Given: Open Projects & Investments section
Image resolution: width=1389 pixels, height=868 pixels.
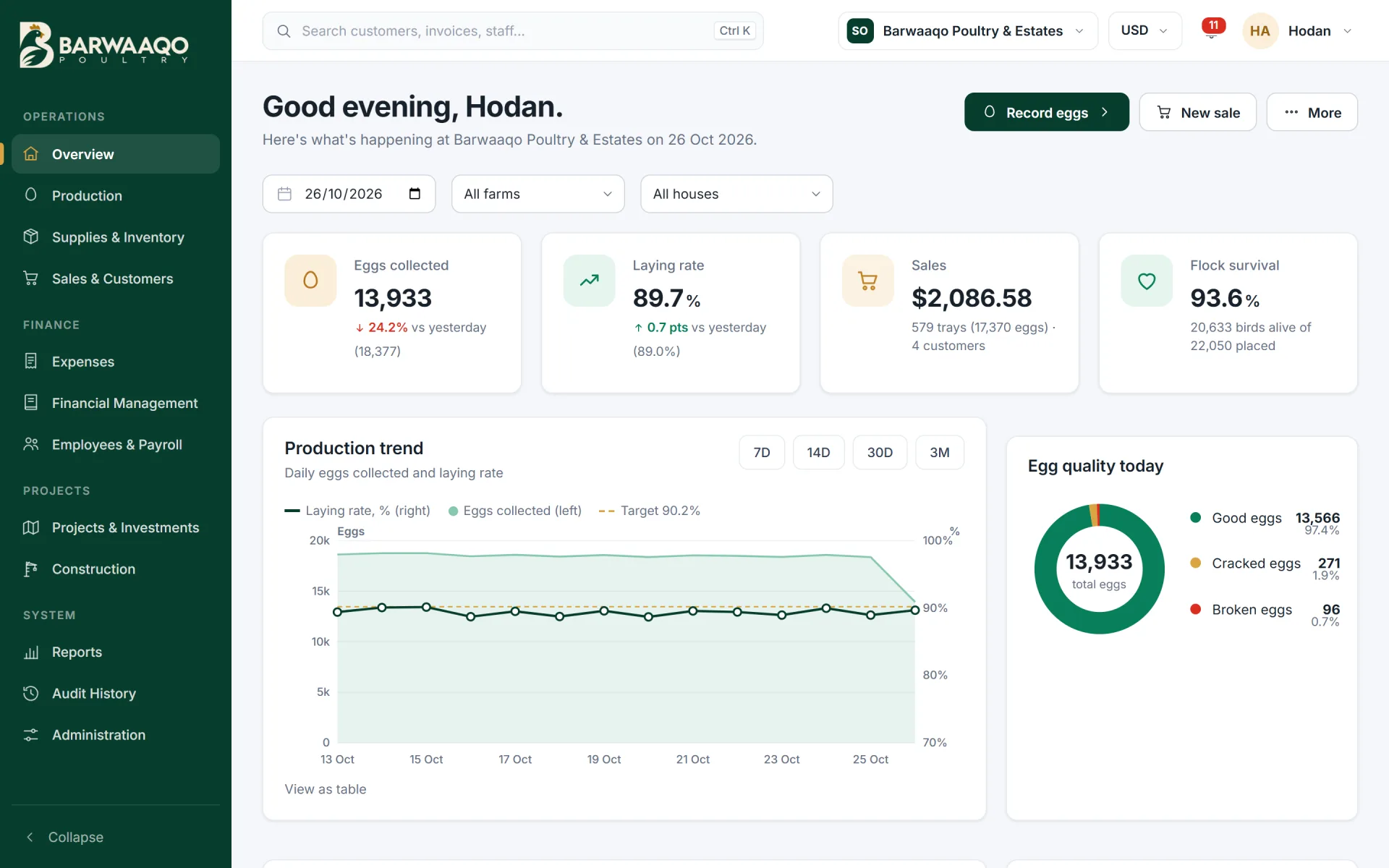Looking at the screenshot, I should (116, 528).
